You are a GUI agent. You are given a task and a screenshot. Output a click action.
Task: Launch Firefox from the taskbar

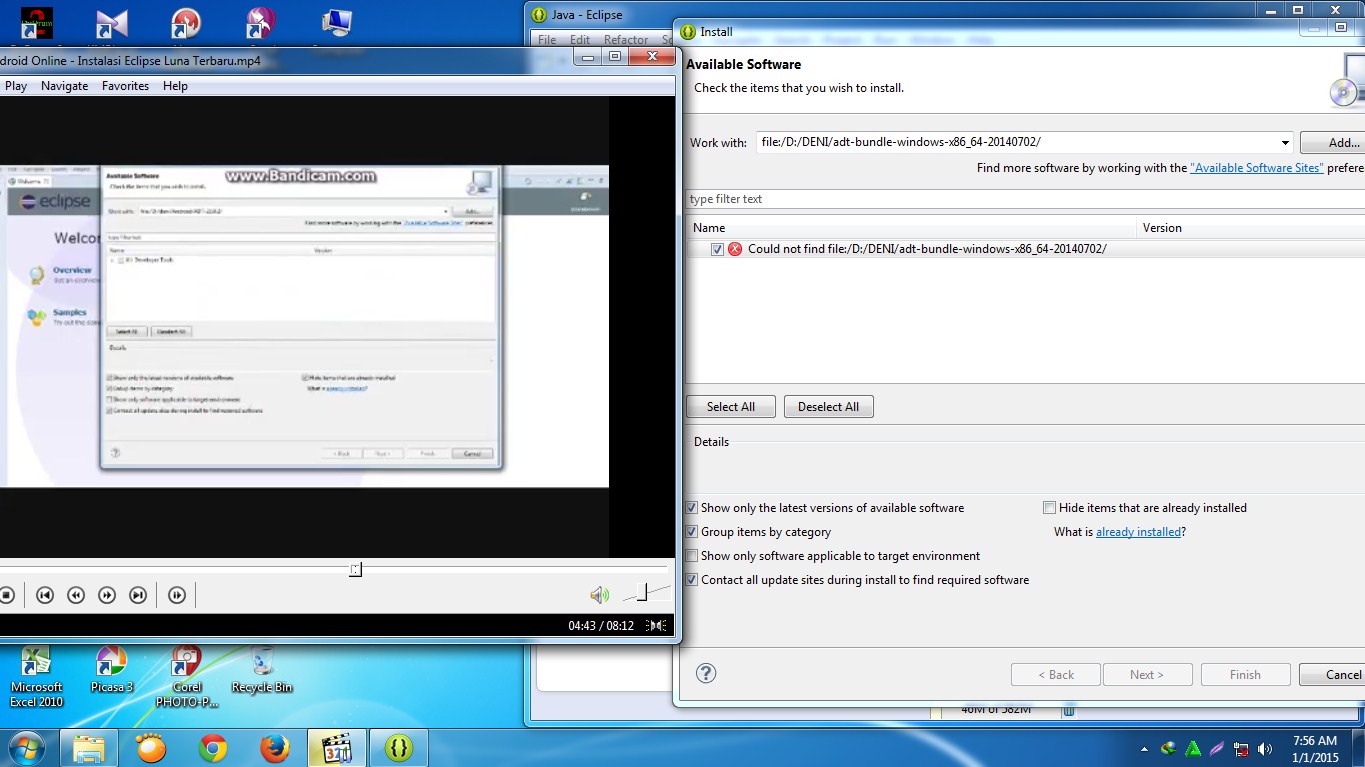coord(274,748)
